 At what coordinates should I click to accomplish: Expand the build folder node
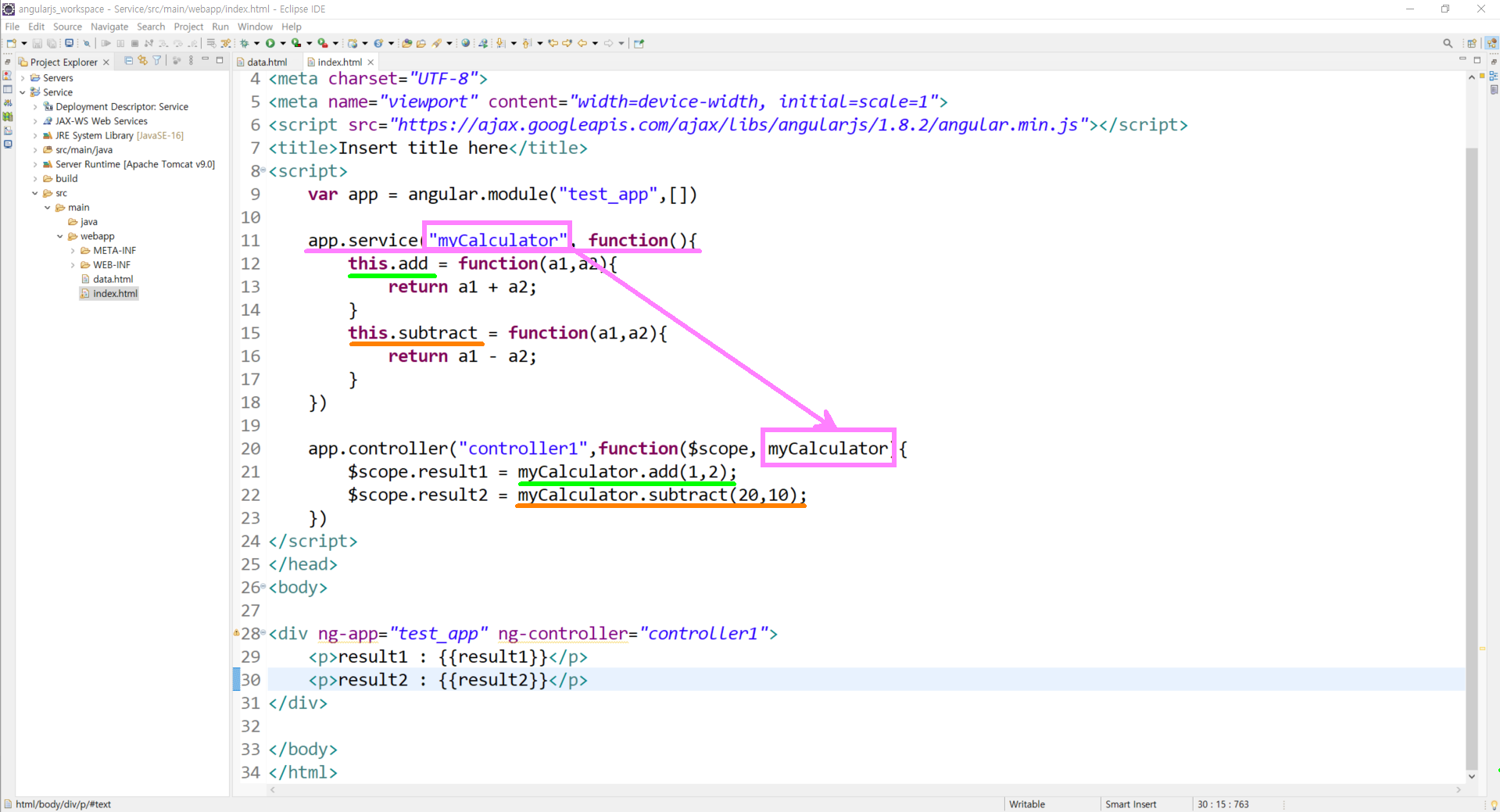[x=35, y=179]
